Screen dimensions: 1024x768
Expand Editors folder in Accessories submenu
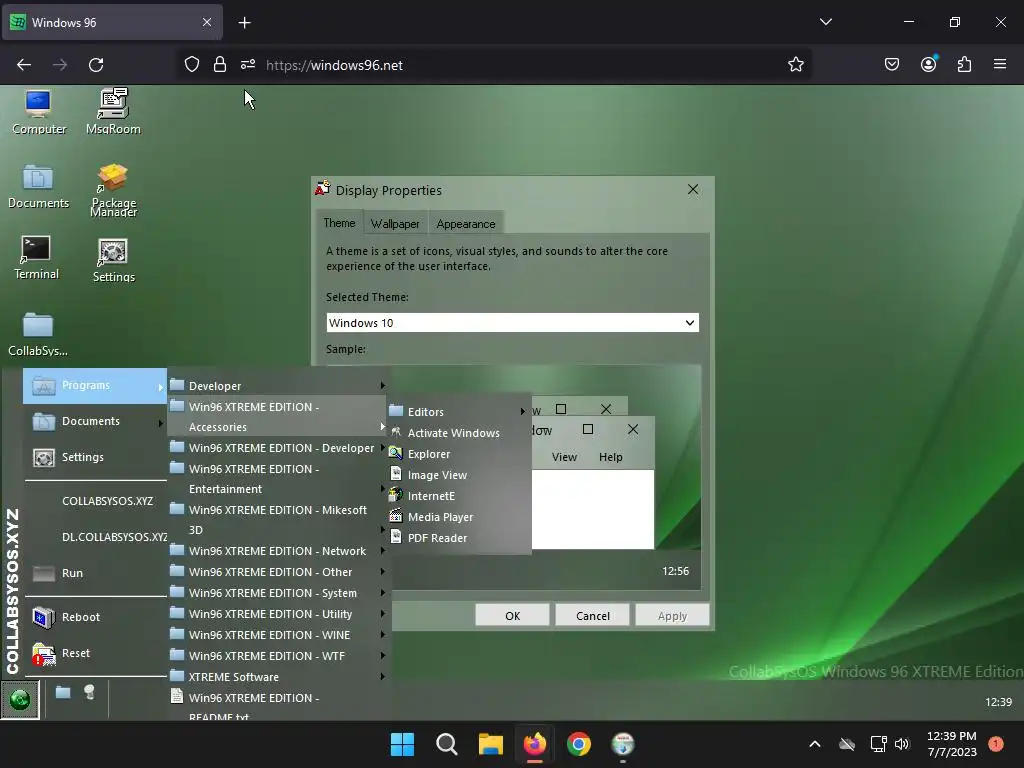click(x=459, y=412)
